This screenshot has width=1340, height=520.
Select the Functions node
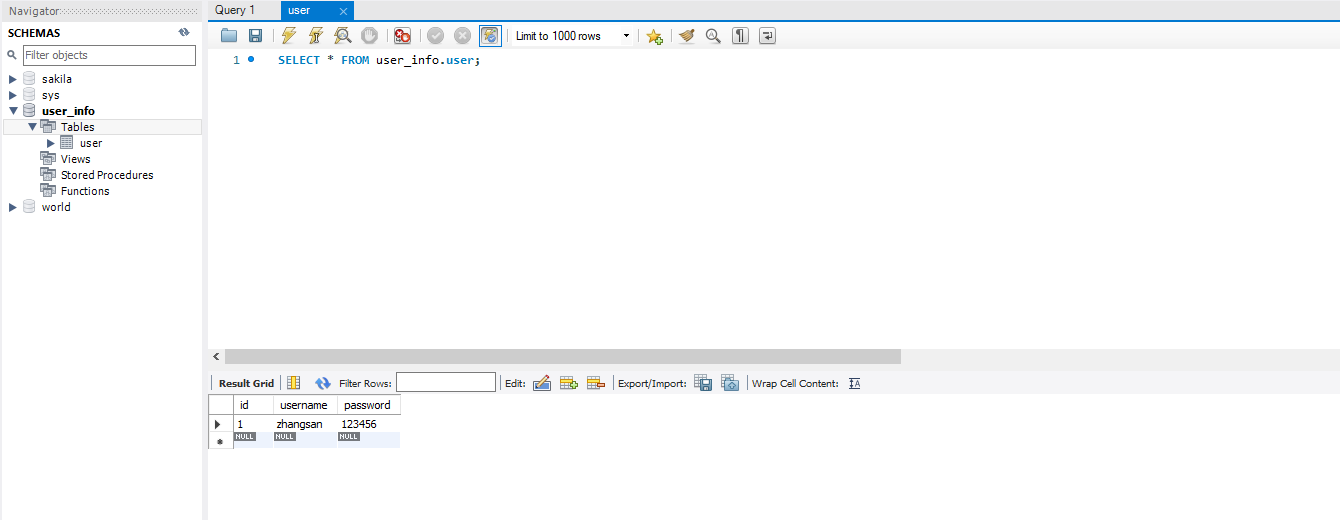tap(85, 191)
